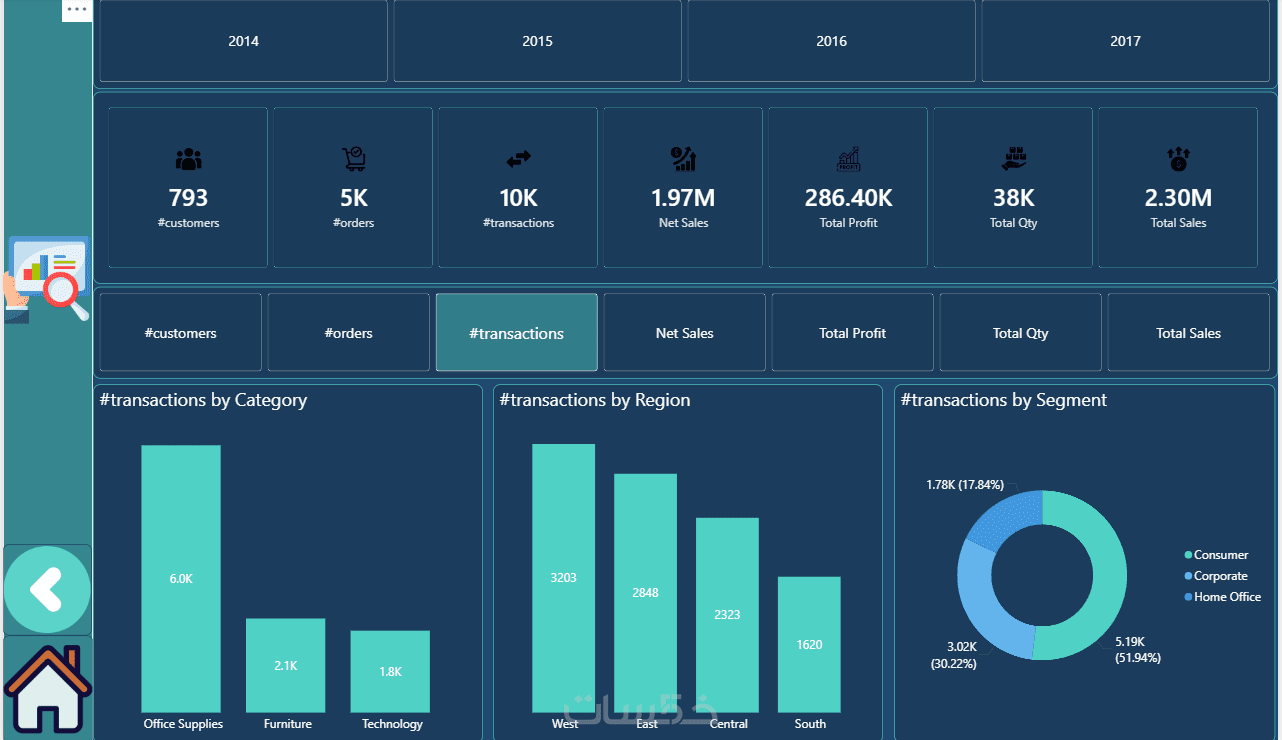Screen dimensions: 1282x740
Task: Click the 286.40K Total Profit value
Action: pyautogui.click(x=848, y=198)
